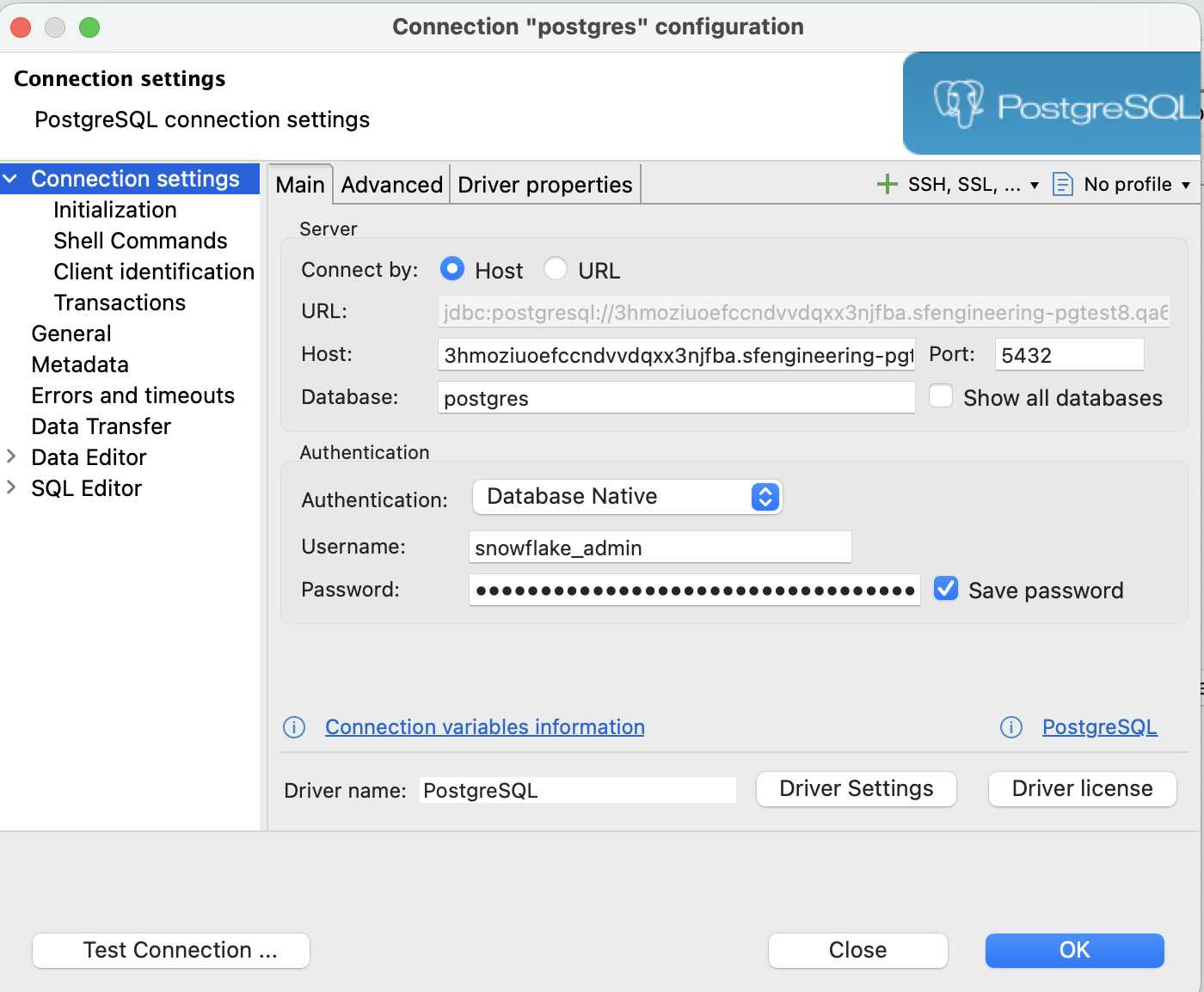The width and height of the screenshot is (1204, 992).
Task: Click the green plus to add SSH or SSL handler
Action: tap(887, 183)
